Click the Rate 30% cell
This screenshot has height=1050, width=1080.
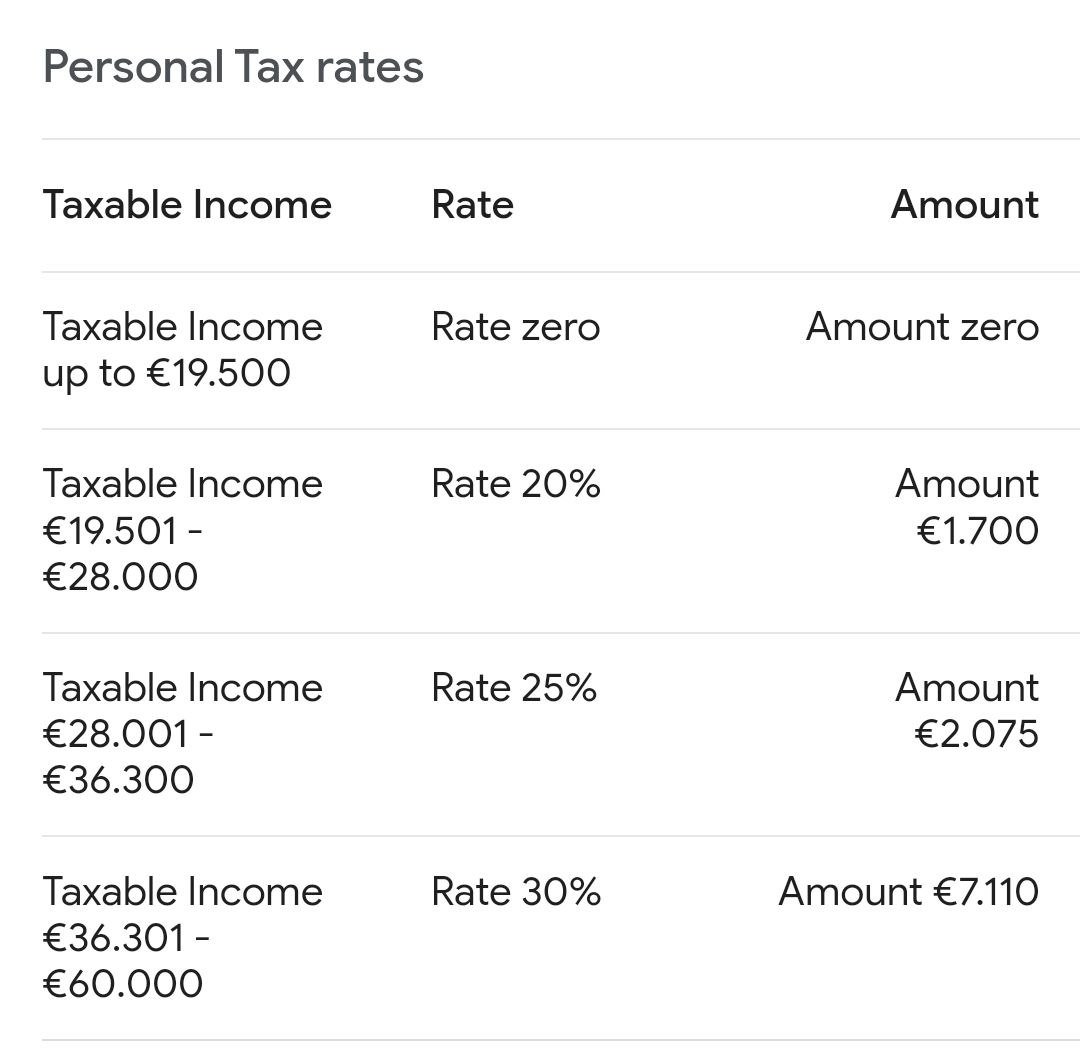515,892
